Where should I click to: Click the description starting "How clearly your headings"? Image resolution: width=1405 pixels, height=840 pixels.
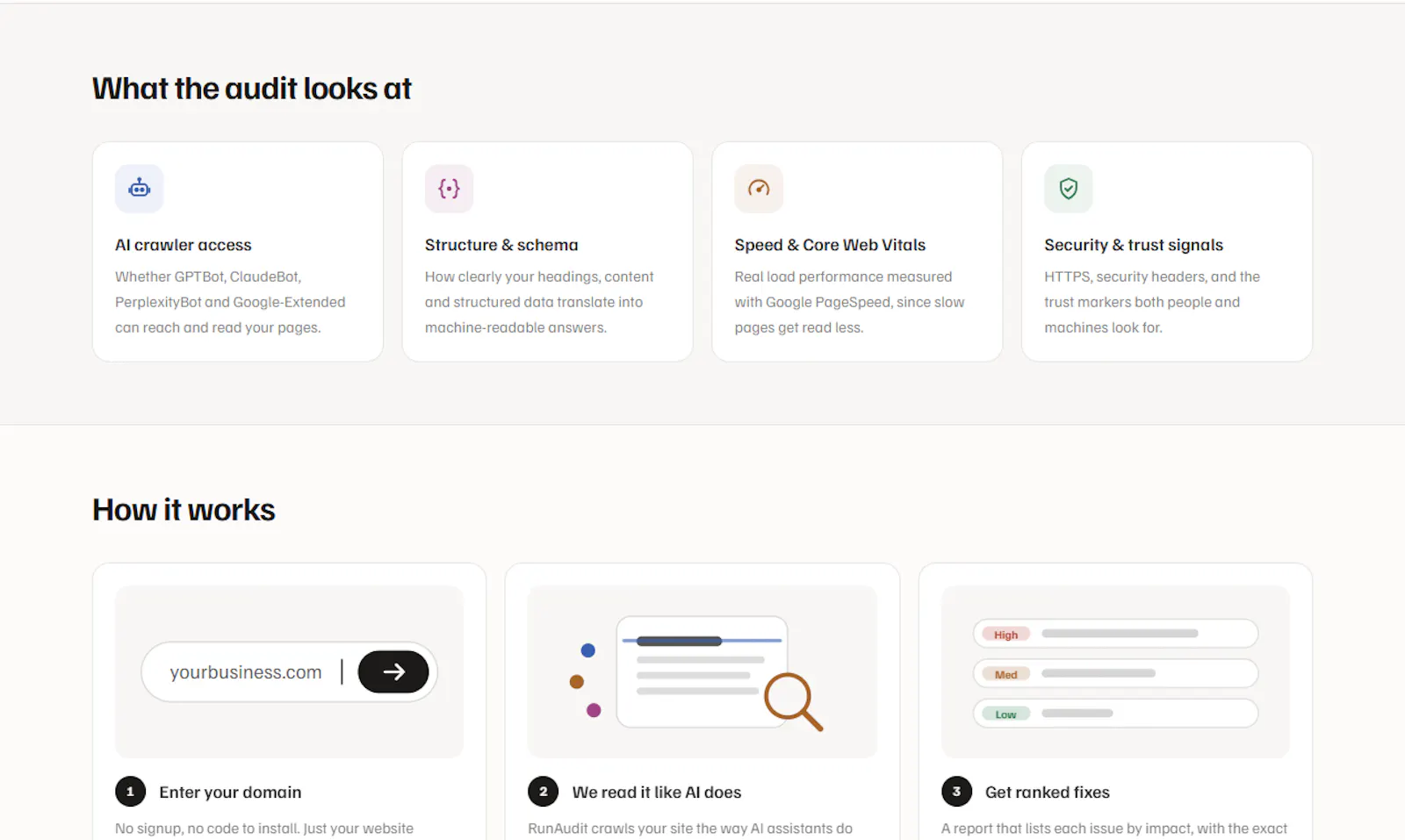click(539, 302)
